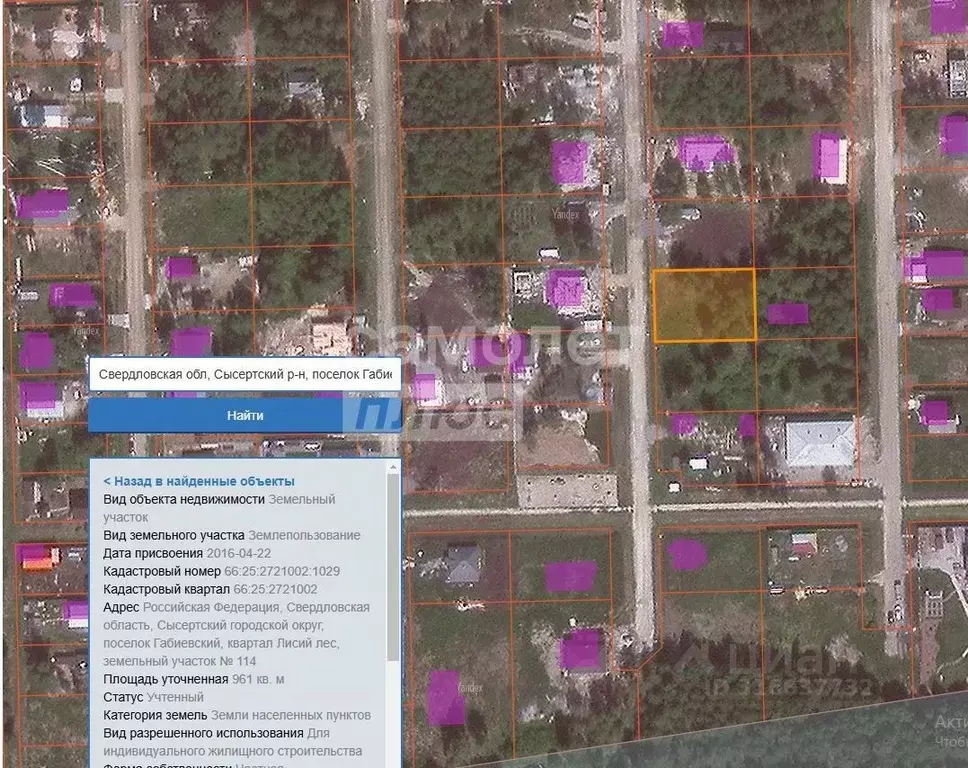Click the area value 961 кв. м

(258, 679)
